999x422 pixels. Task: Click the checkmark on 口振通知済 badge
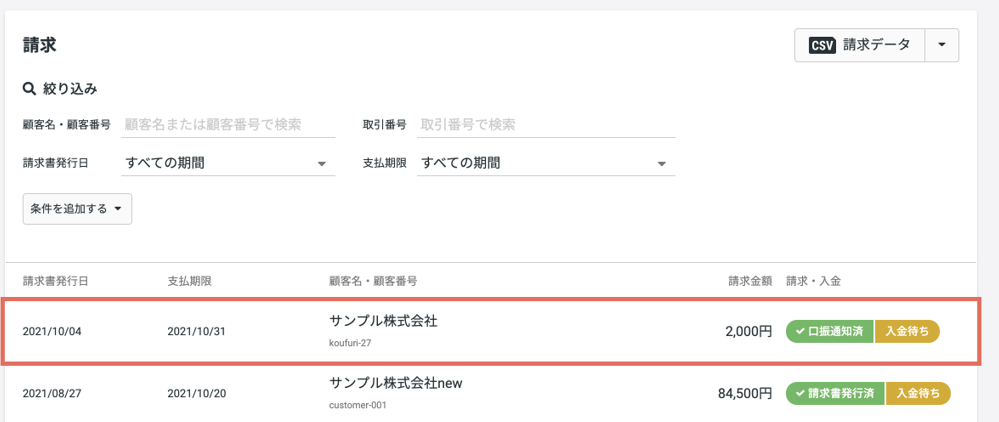pyautogui.click(x=800, y=331)
